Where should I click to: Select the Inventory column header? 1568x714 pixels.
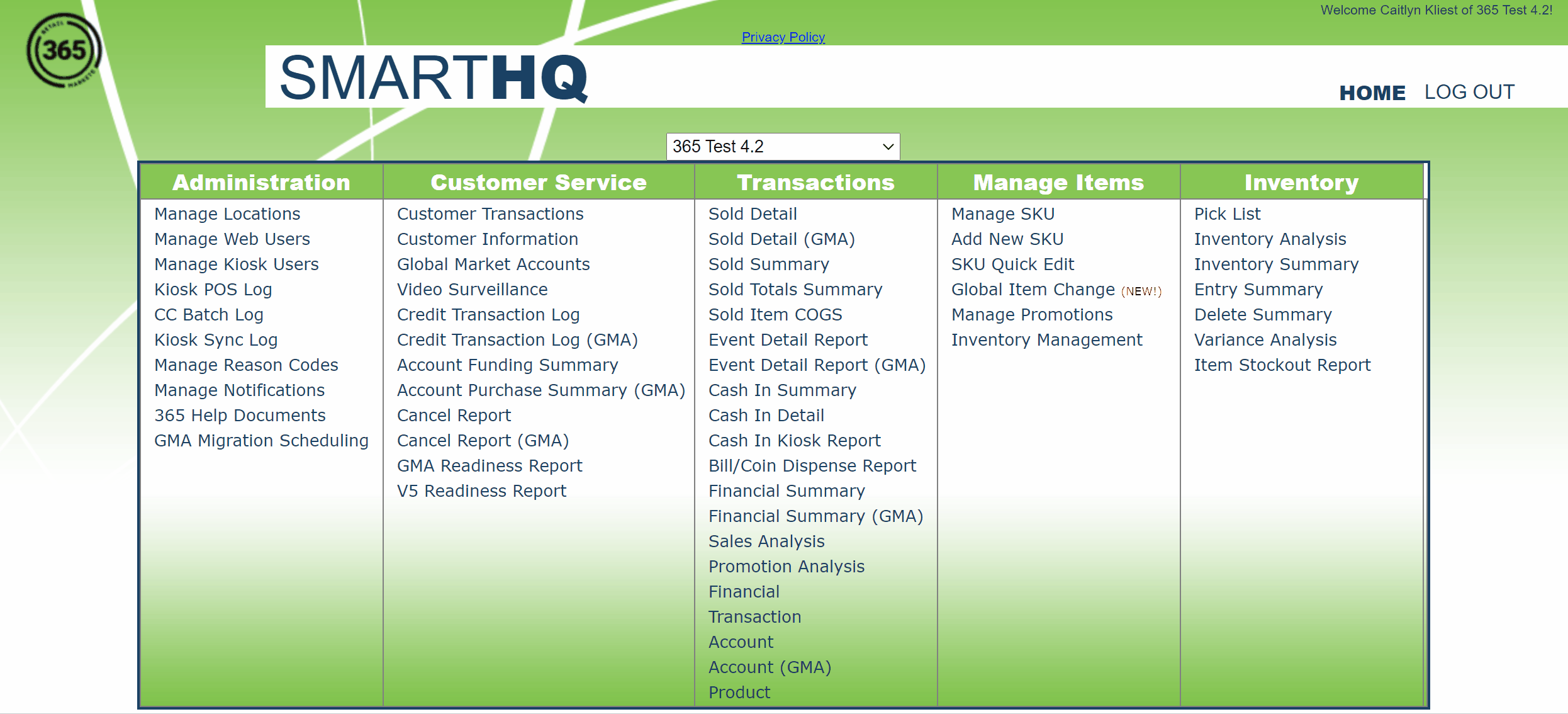(x=1301, y=182)
